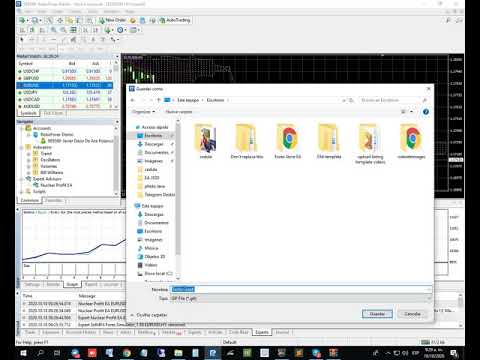Click Nueva carpeta in the dialog

click(179, 112)
